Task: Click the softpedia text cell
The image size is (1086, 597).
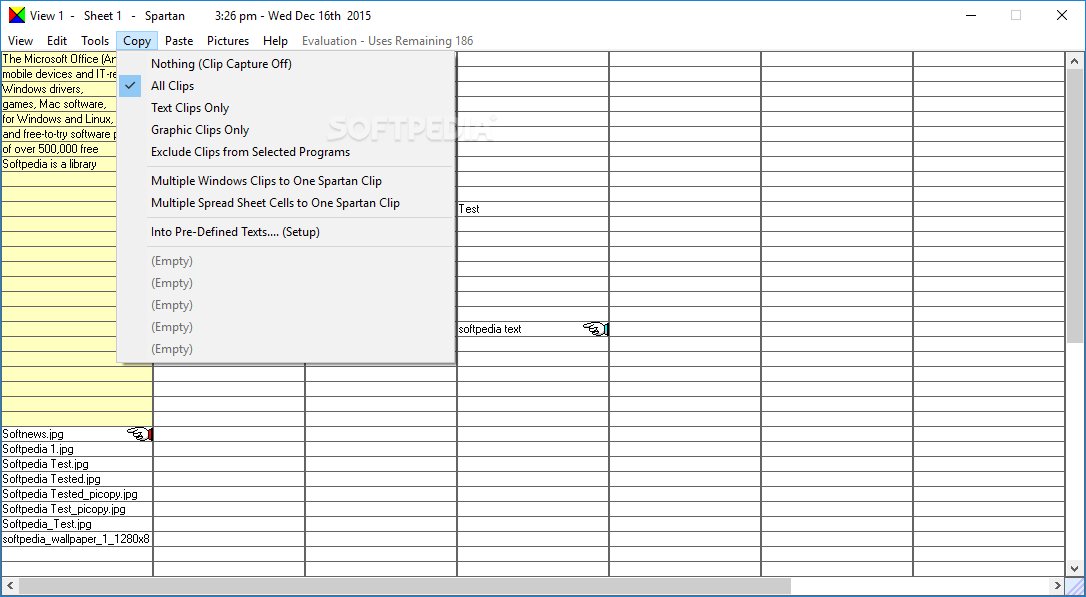Action: pos(533,329)
